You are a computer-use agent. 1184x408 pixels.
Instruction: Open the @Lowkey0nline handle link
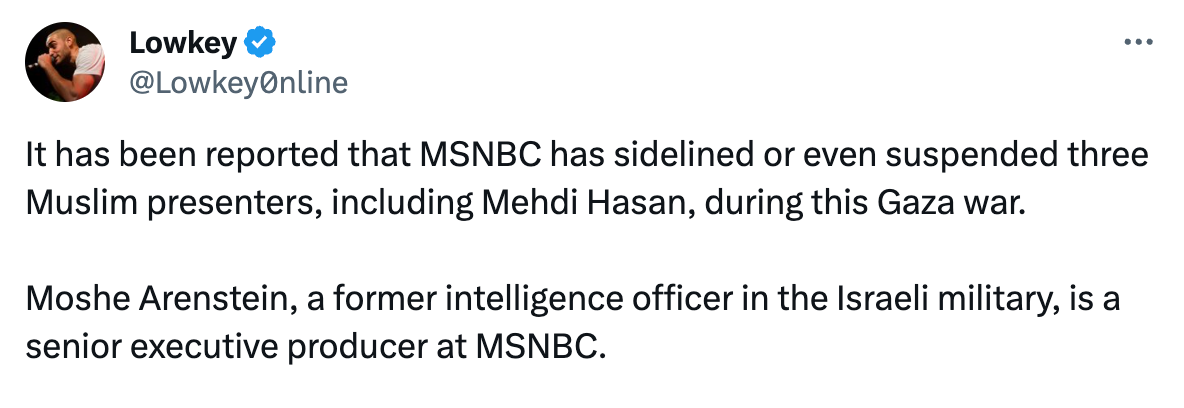pos(239,83)
